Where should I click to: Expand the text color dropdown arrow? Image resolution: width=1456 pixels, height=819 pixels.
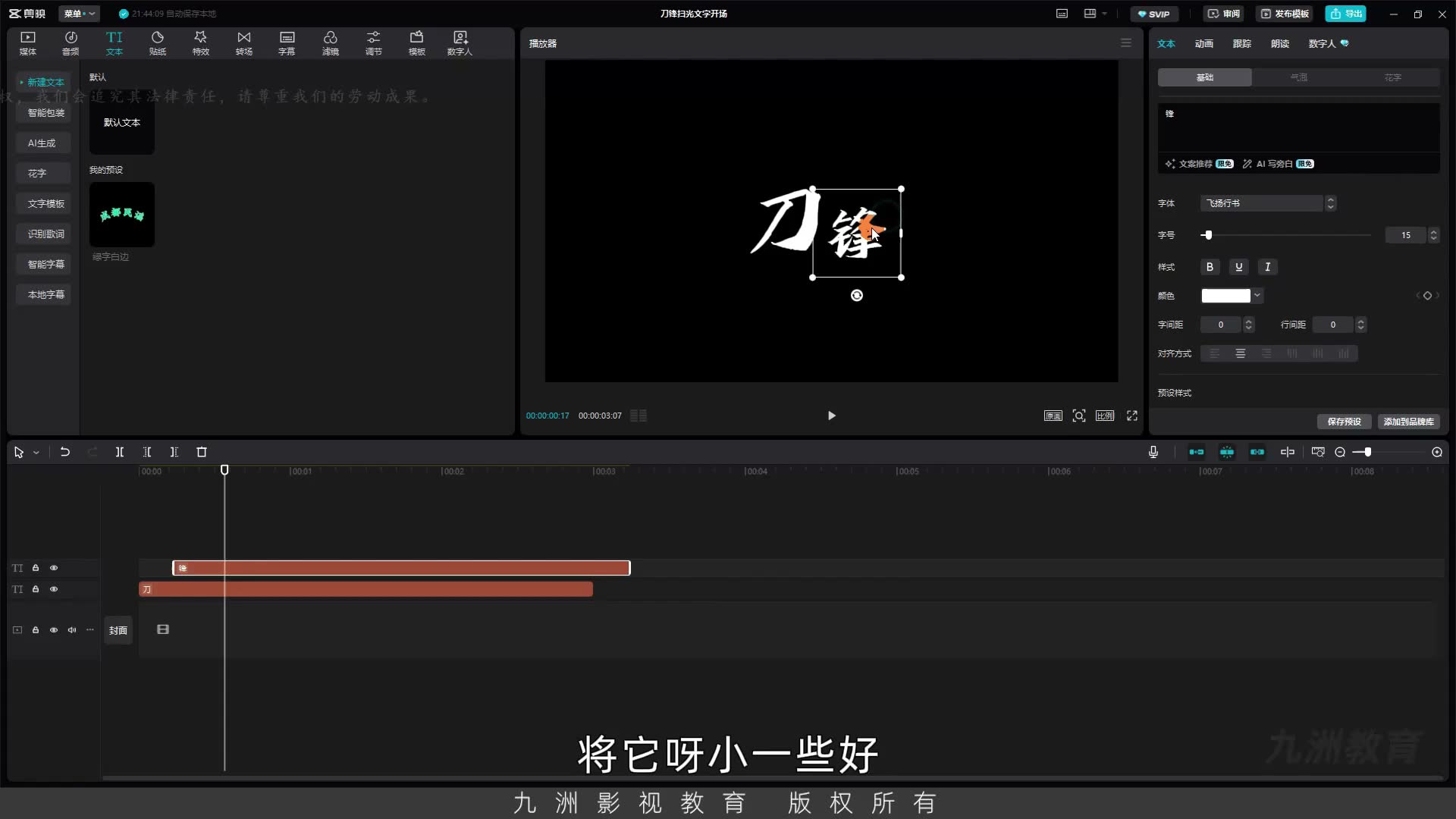click(1257, 296)
